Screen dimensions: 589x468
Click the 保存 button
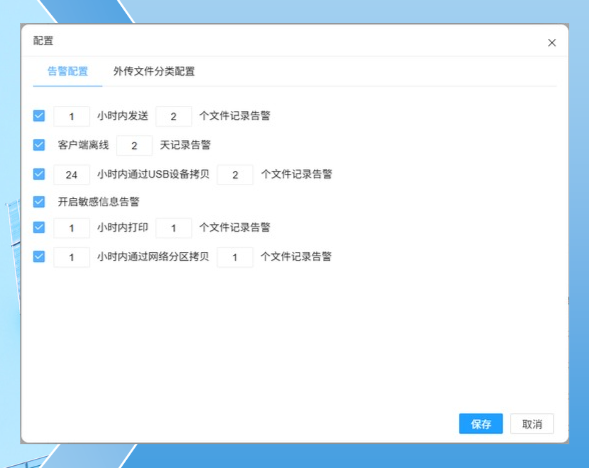click(481, 424)
